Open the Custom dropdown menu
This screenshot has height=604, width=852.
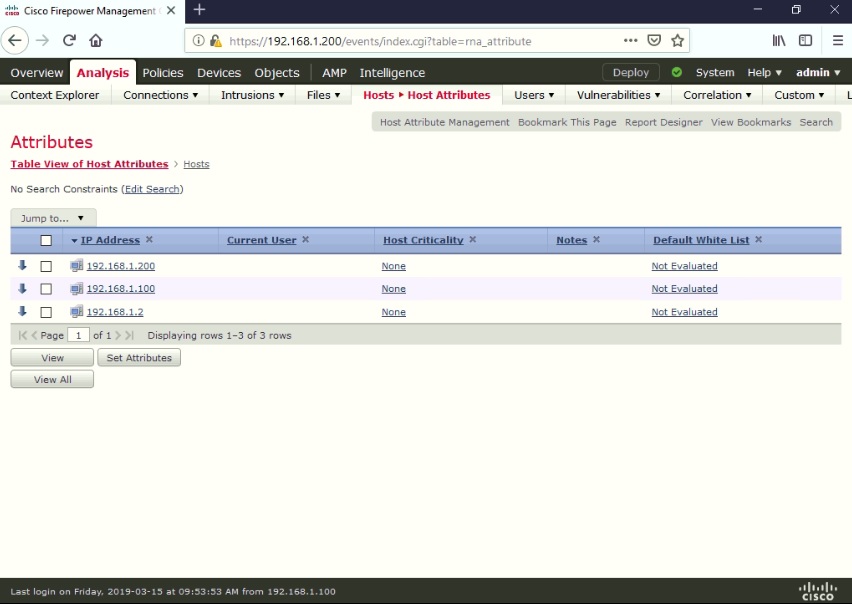(x=799, y=95)
